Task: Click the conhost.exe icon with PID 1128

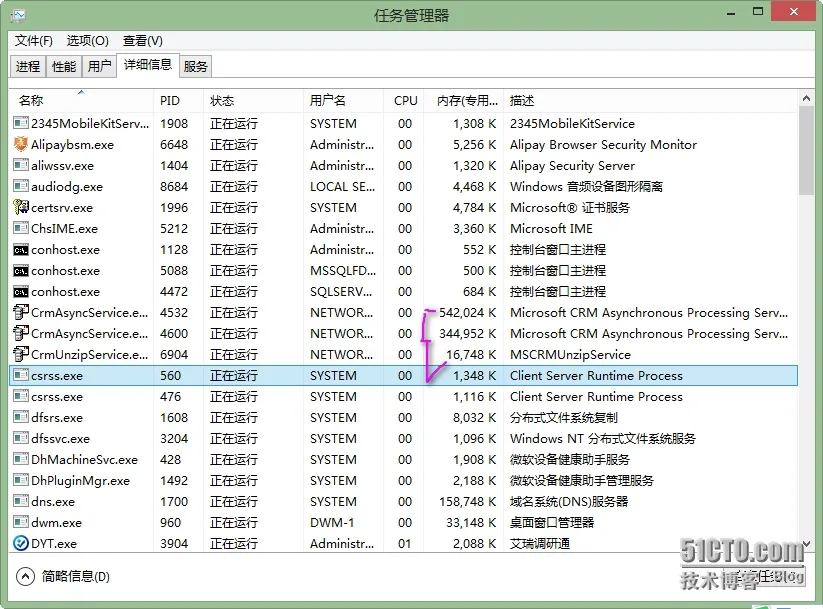Action: (21, 250)
